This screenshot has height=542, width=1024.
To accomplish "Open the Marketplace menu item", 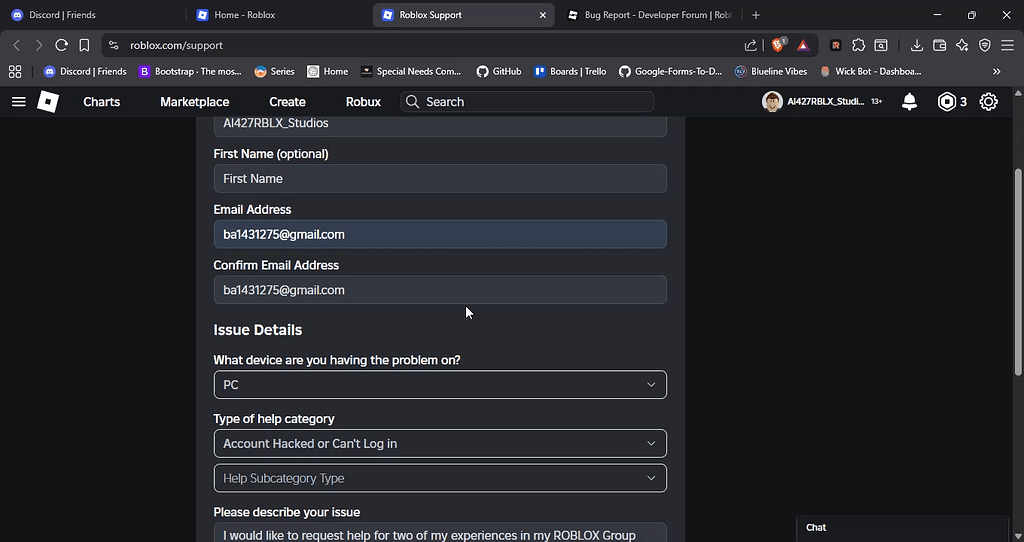I will (x=195, y=102).
